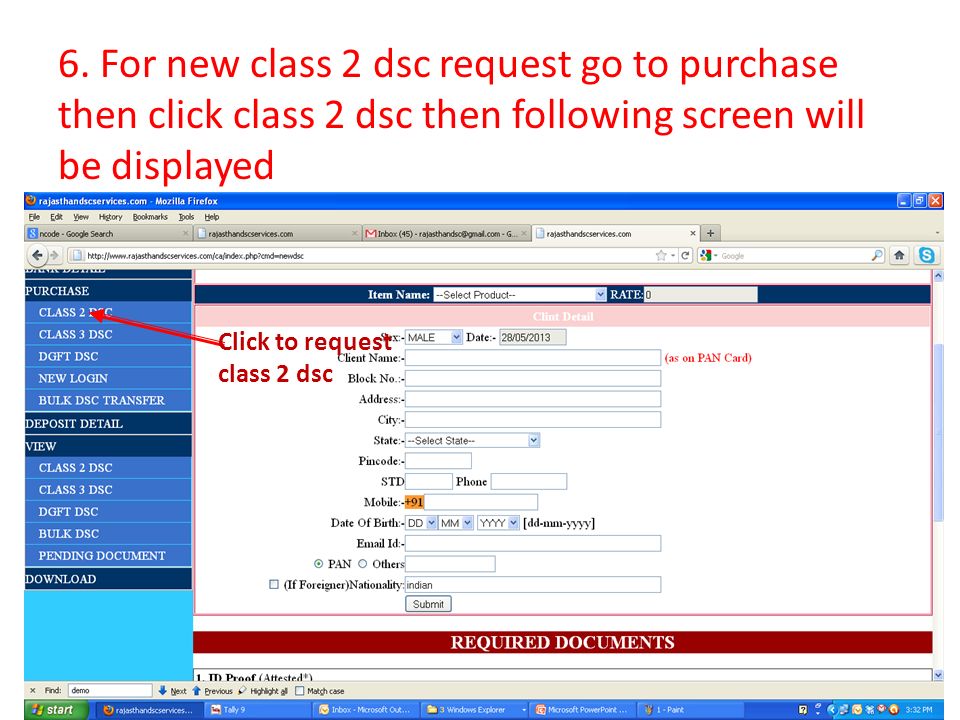Viewport: 960px width, 720px height.
Task: Open the Edit menu
Action: [x=56, y=217]
